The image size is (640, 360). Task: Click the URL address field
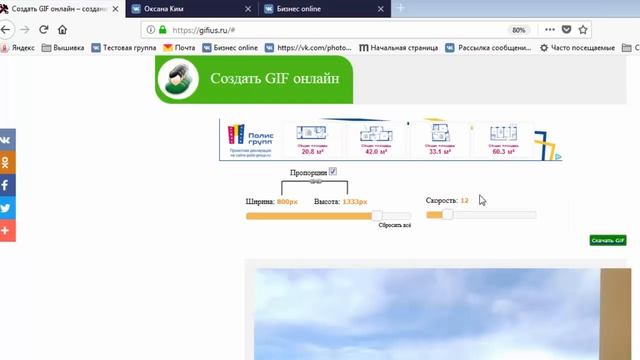pyautogui.click(x=335, y=30)
